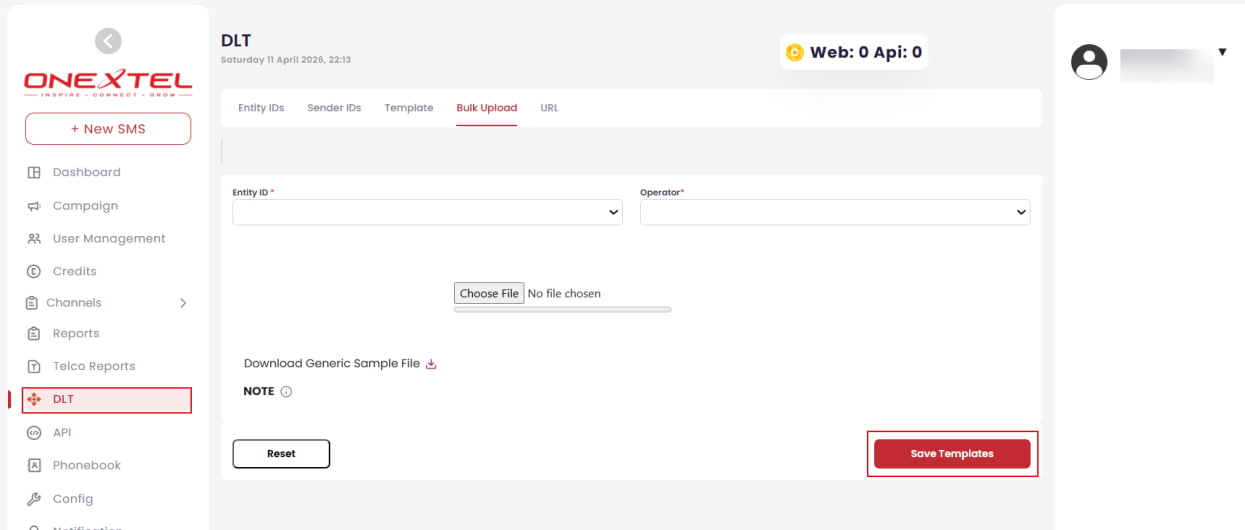Click the 'Entity ID *' field label

tap(253, 192)
